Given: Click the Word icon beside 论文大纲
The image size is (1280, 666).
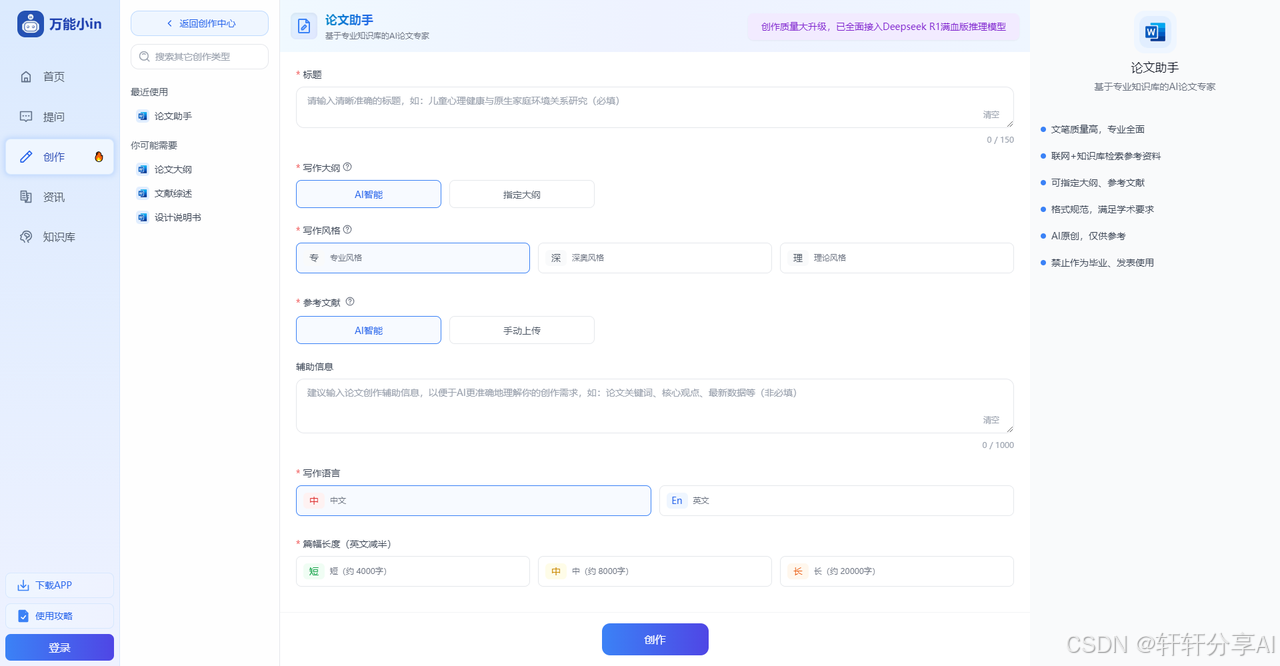Looking at the screenshot, I should [142, 170].
